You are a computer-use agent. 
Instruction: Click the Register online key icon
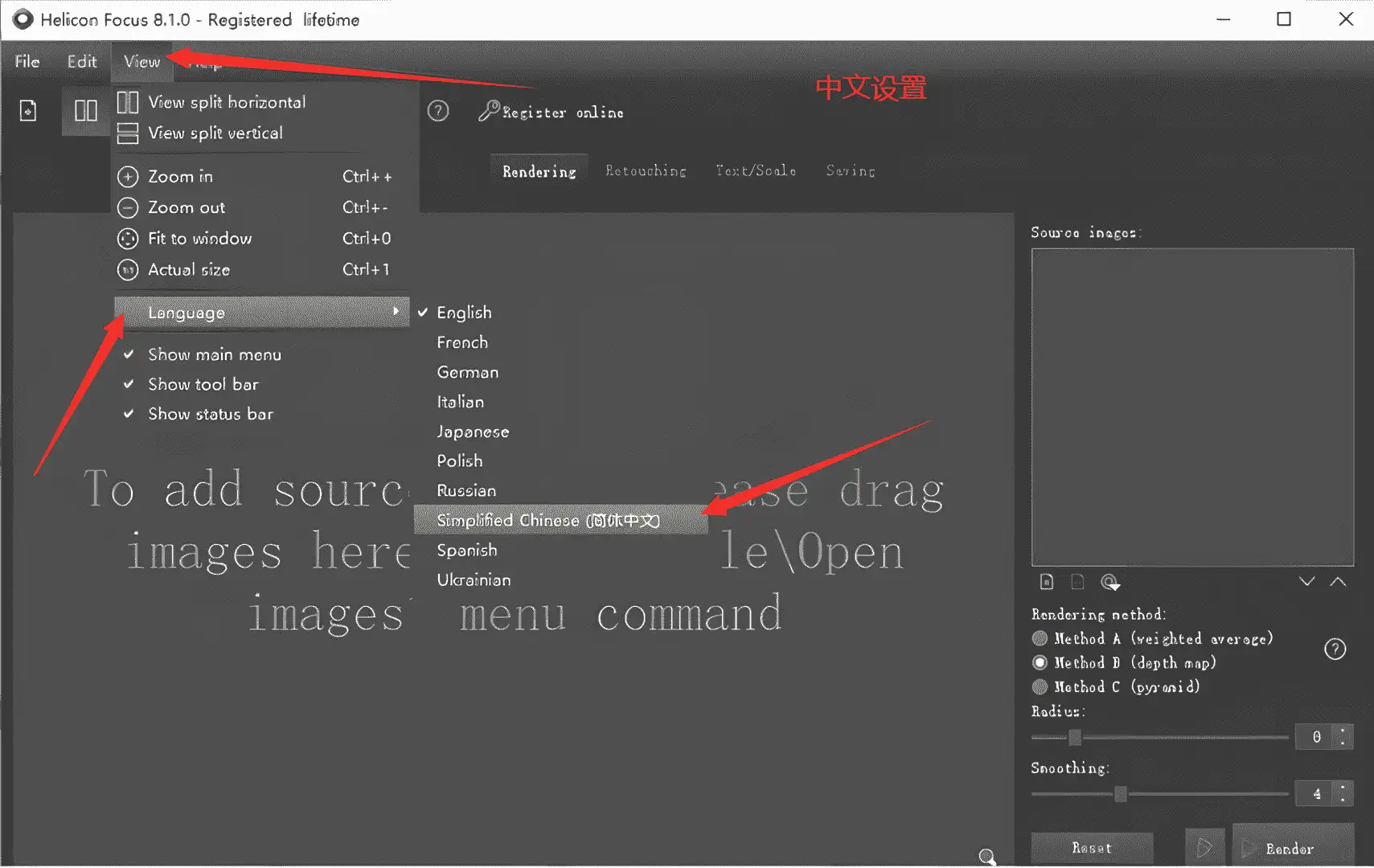pyautogui.click(x=489, y=111)
